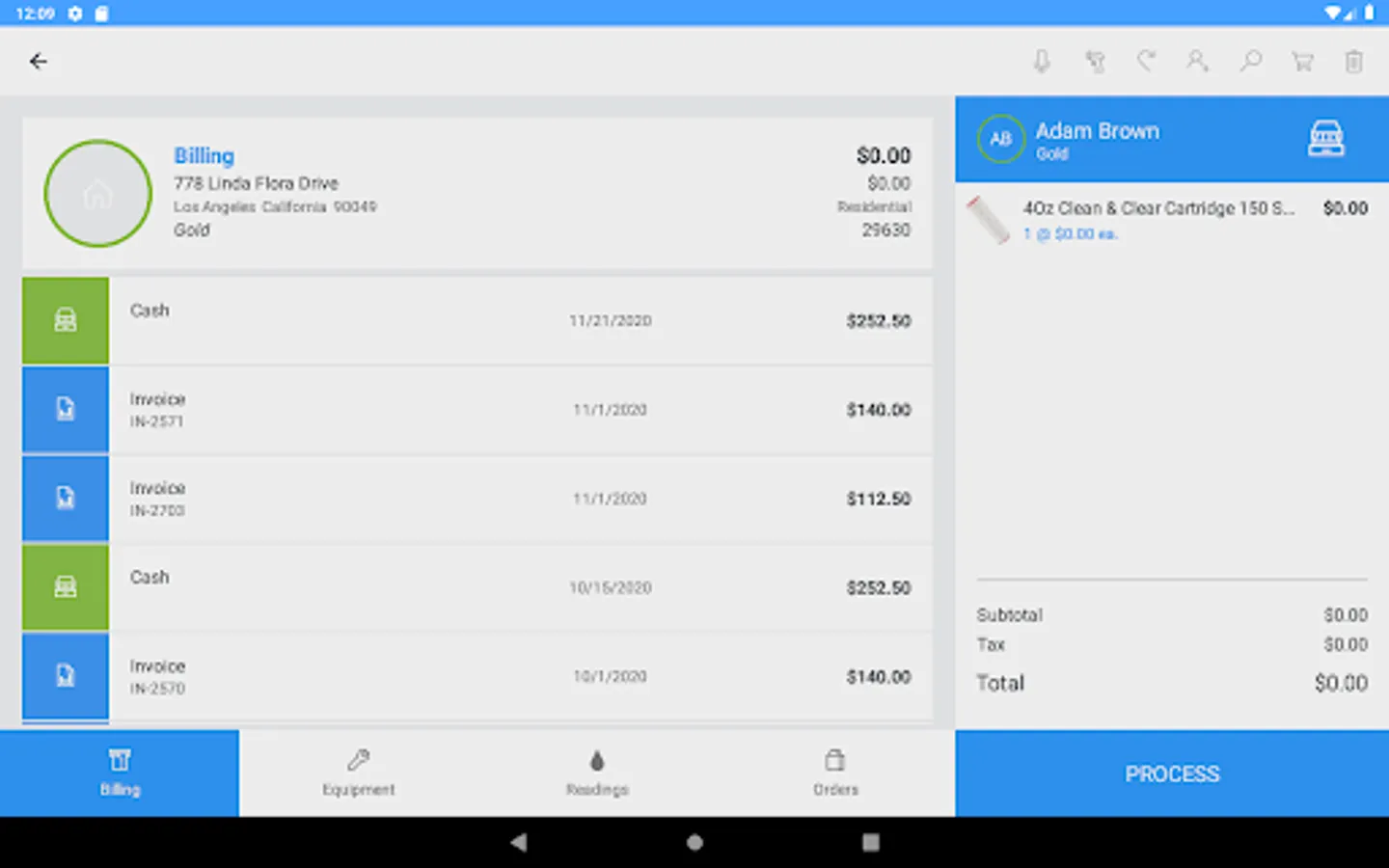
Task: Go back using the top-left arrow
Action: coord(39,62)
